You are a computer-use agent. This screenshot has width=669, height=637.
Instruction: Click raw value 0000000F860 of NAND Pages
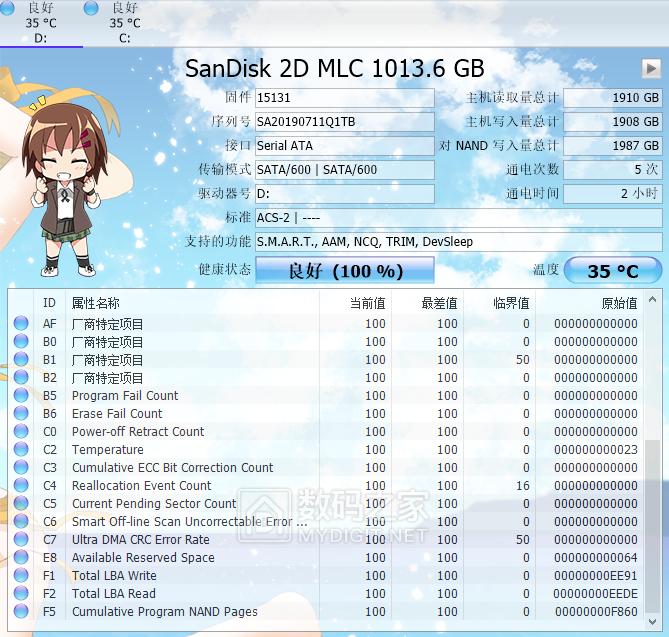pos(596,611)
